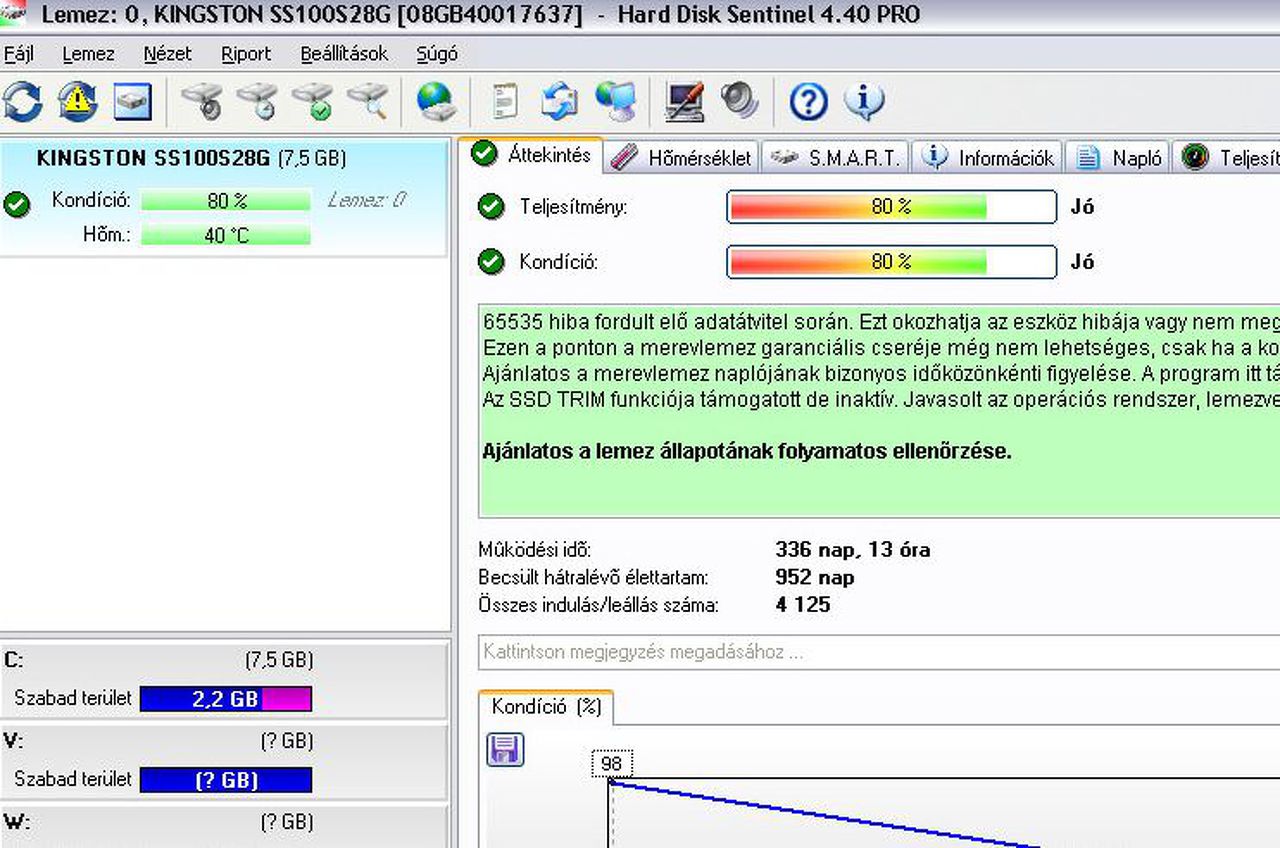Click the speaker sound toolbar icon
Image resolution: width=1280 pixels, height=848 pixels.
[x=740, y=102]
